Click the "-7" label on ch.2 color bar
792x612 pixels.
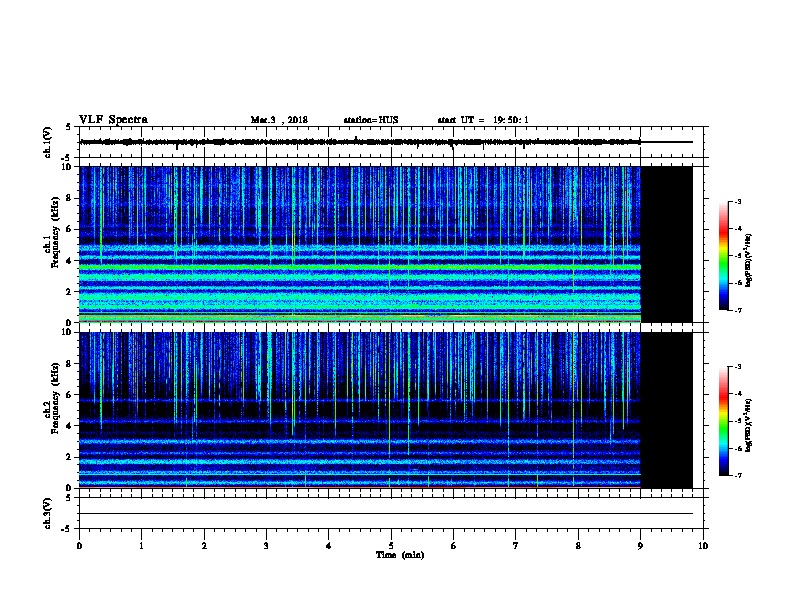738,476
